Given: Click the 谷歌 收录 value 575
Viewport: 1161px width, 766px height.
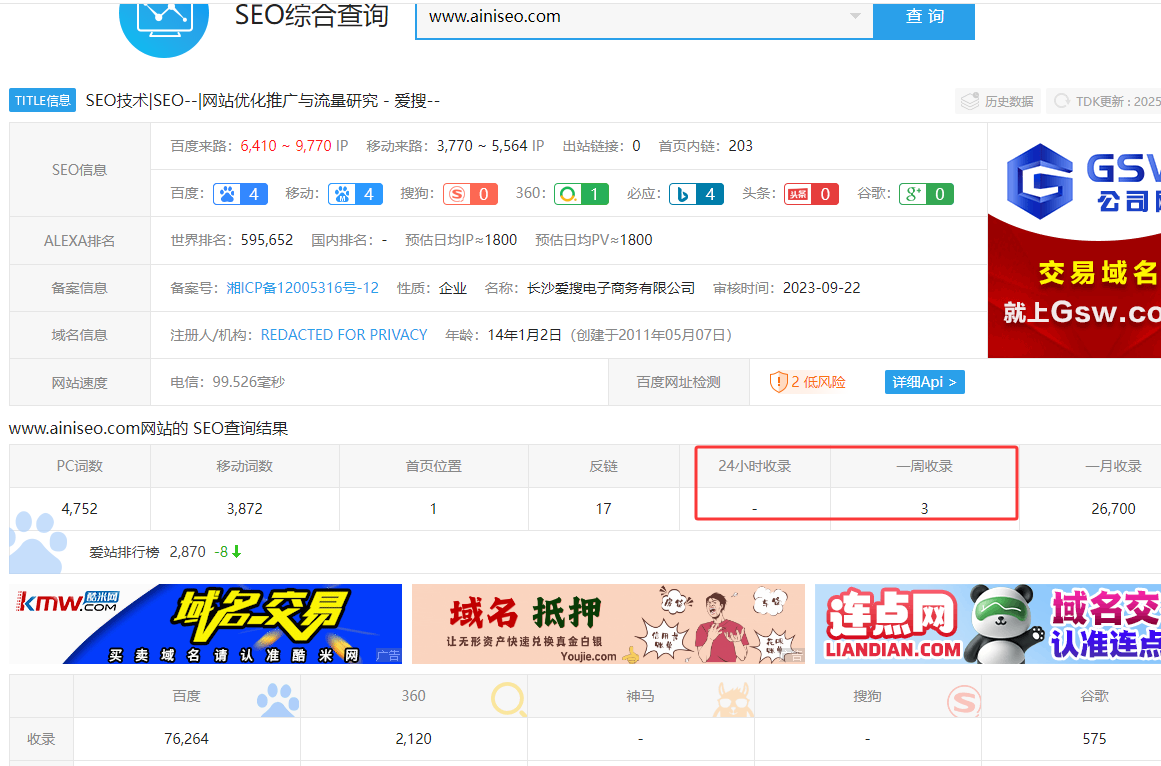Looking at the screenshot, I should coord(1094,739).
